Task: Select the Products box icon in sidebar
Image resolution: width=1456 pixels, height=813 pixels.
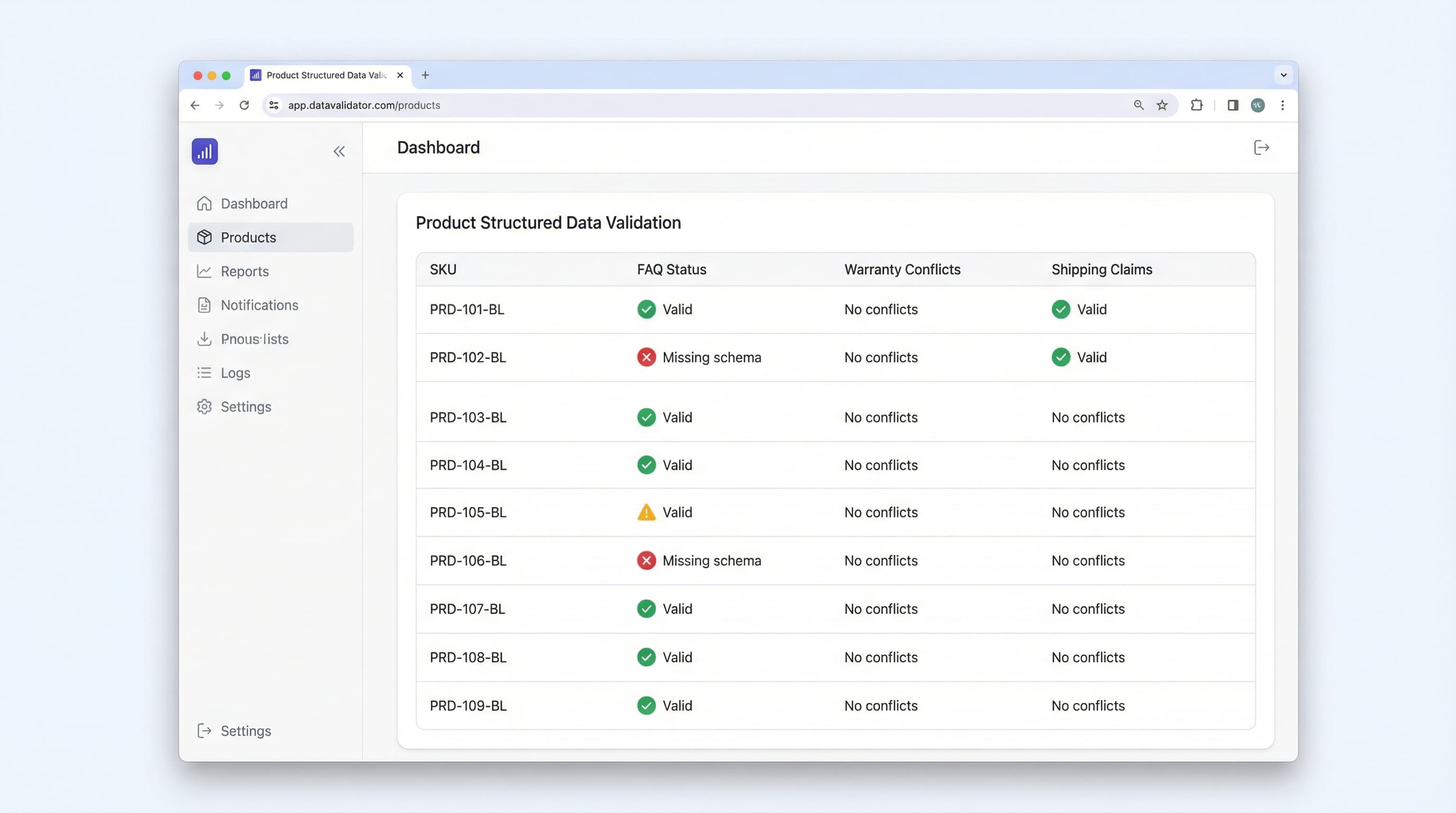Action: pos(205,237)
